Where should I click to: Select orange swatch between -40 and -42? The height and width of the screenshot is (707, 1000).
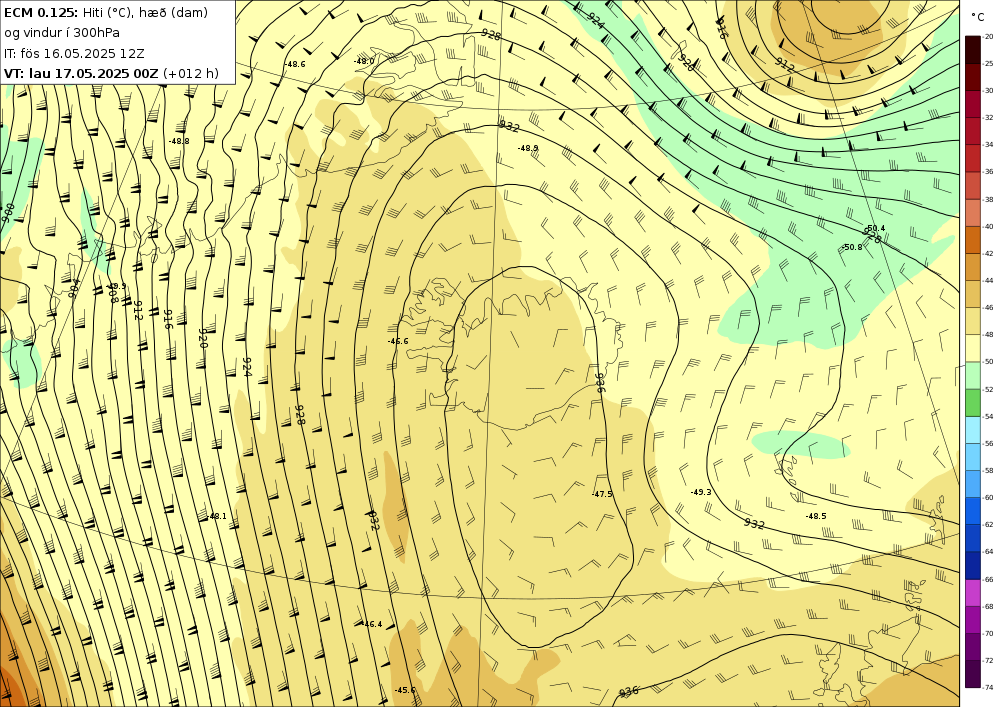pos(973,240)
